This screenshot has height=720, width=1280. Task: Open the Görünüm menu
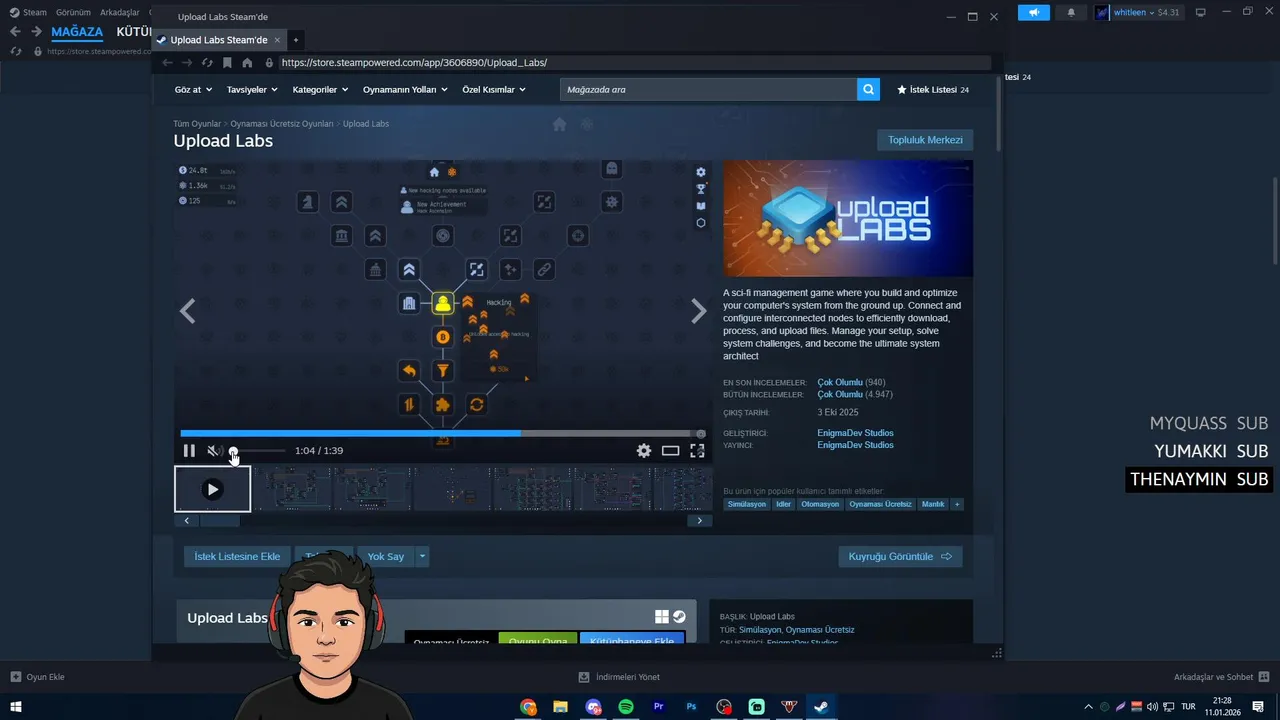tap(73, 12)
